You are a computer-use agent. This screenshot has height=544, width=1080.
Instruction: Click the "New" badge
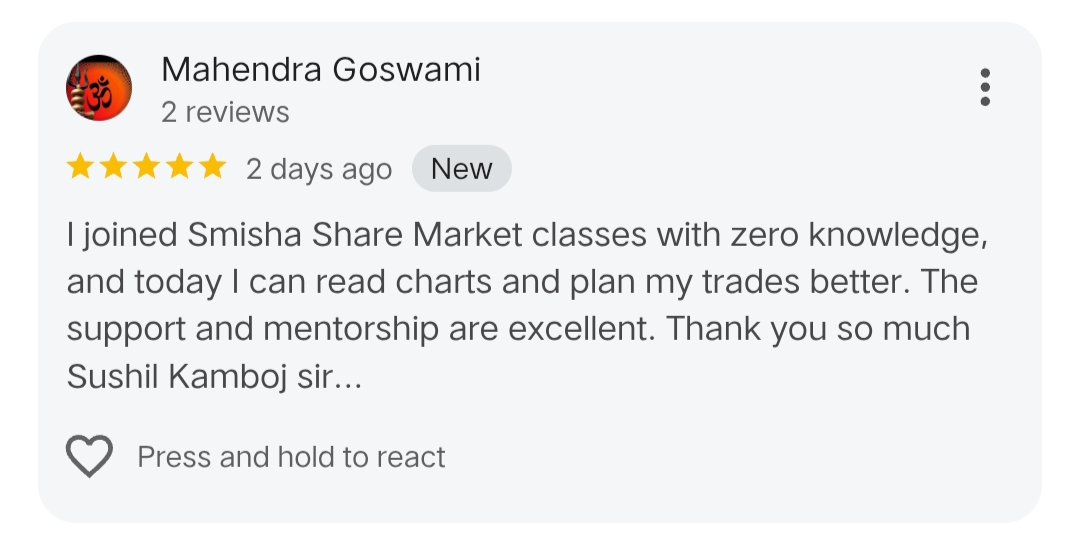pos(461,169)
